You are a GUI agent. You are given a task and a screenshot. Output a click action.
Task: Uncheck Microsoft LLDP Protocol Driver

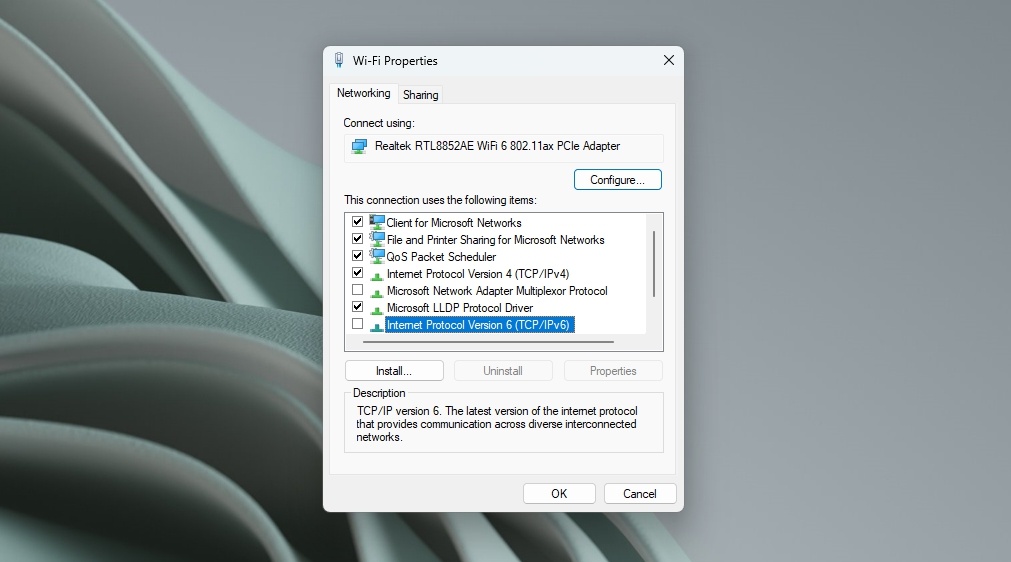coord(357,307)
